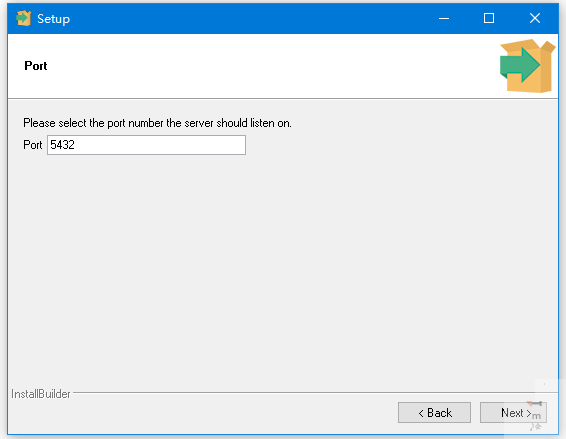The image size is (566, 439).
Task: Click the small watermark icon beside Next
Action: (536, 415)
